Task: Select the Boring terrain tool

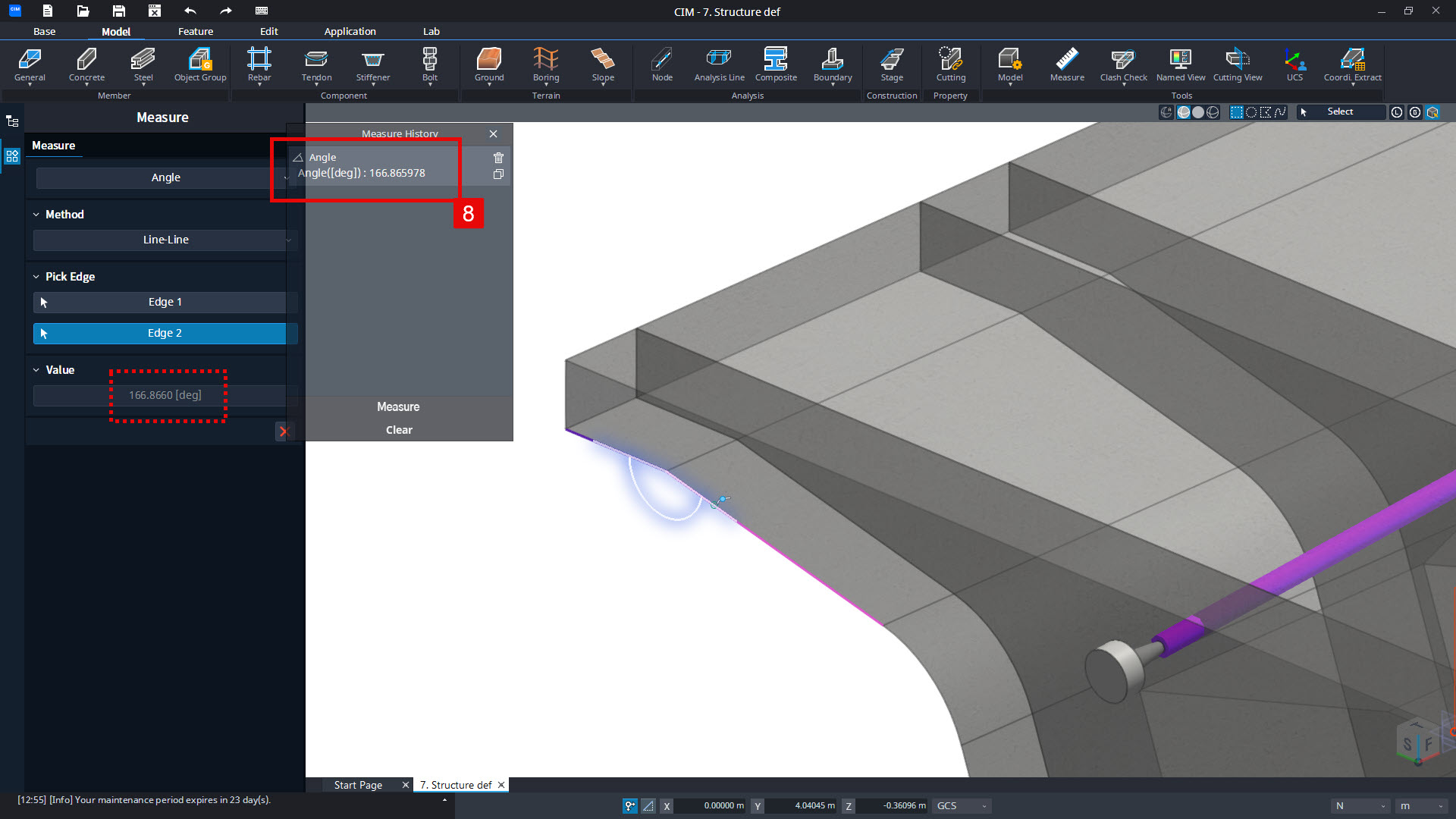Action: click(545, 65)
